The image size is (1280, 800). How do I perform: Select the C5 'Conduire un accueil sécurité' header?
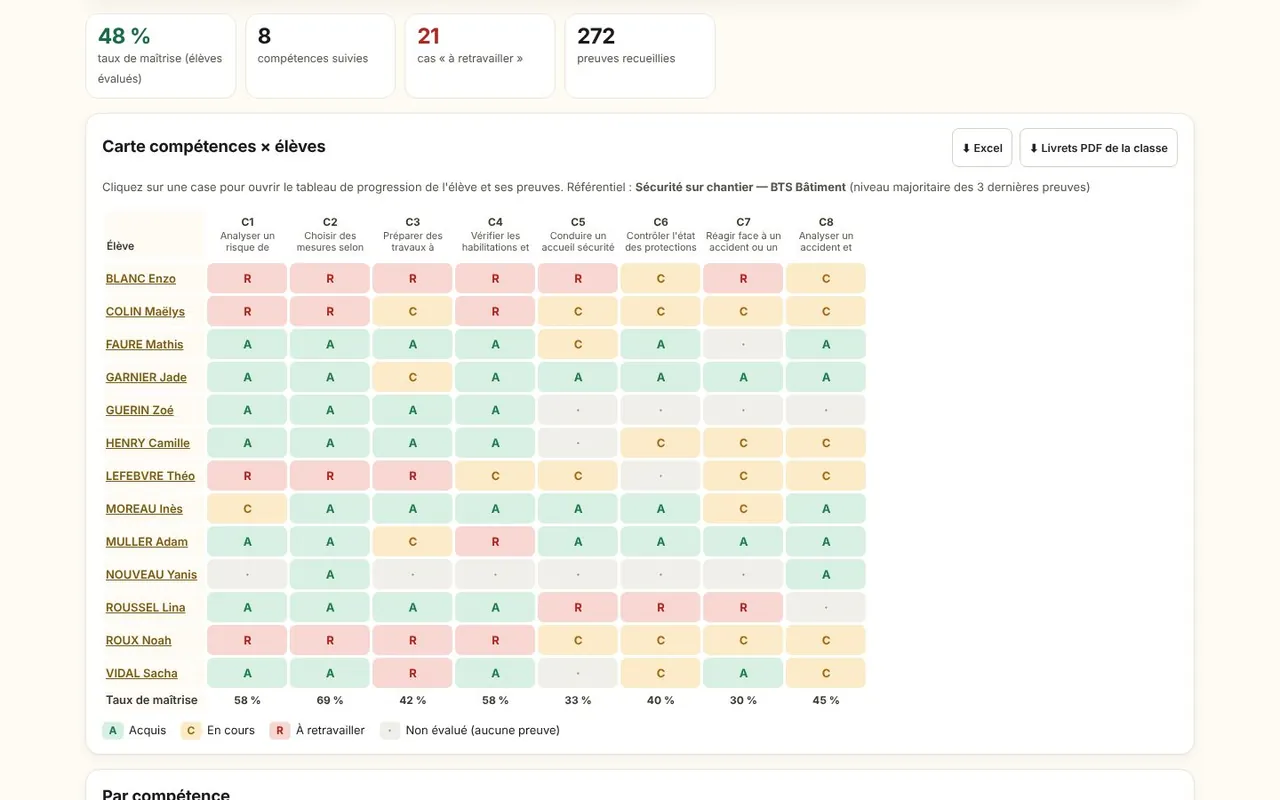coord(578,235)
